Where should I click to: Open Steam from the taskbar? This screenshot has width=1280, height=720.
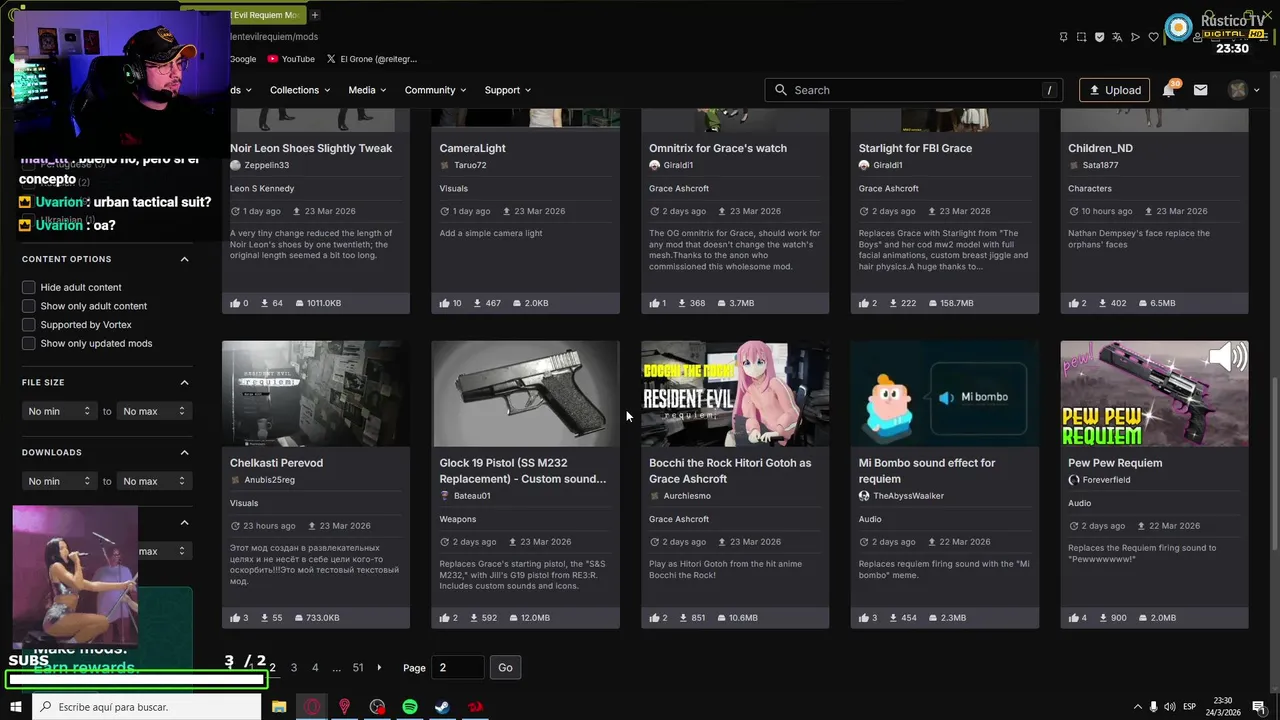pyautogui.click(x=442, y=707)
